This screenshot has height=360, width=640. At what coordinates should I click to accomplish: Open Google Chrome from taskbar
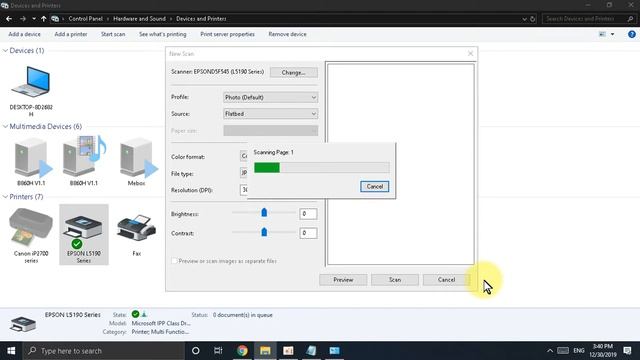[242, 351]
